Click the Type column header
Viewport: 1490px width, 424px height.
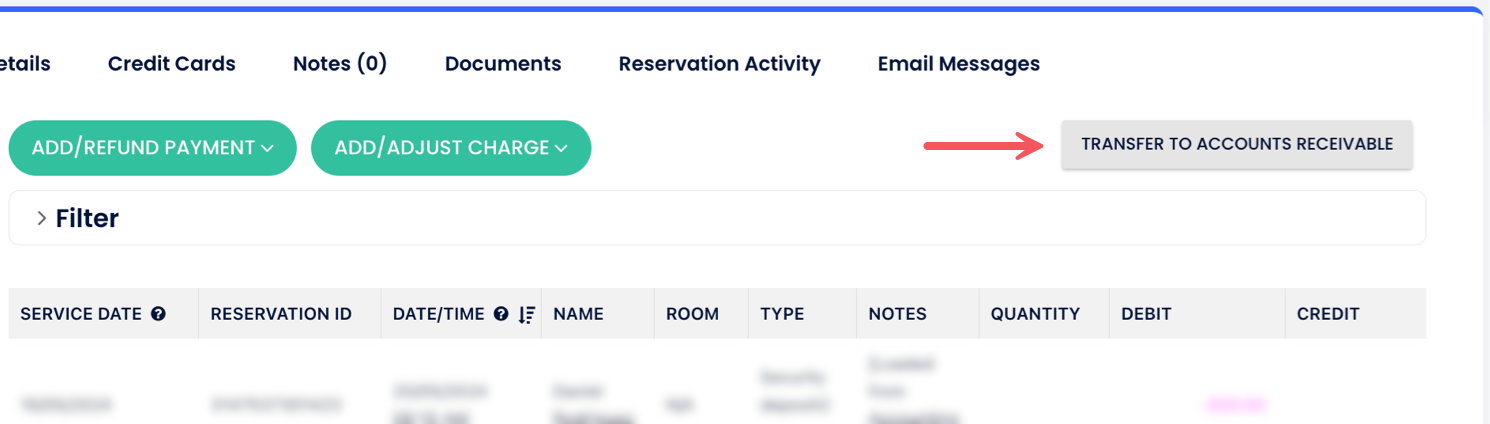[x=782, y=314]
